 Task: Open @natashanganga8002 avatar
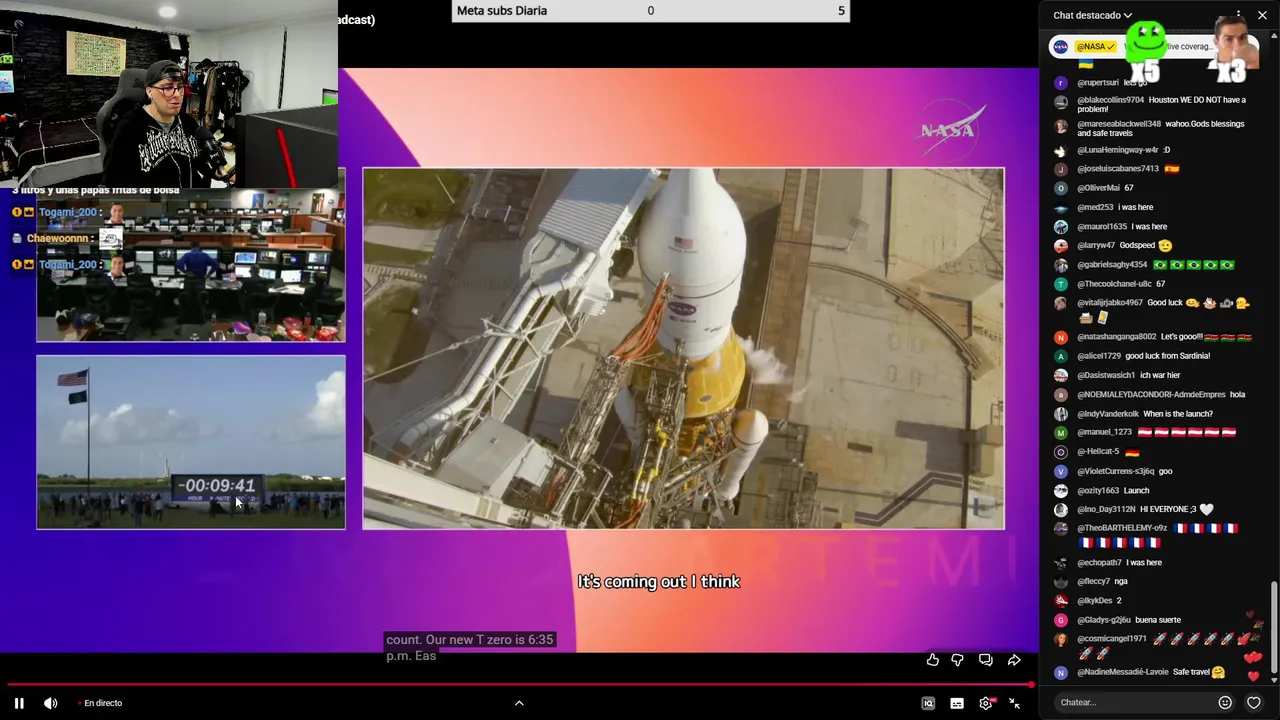pos(1061,337)
